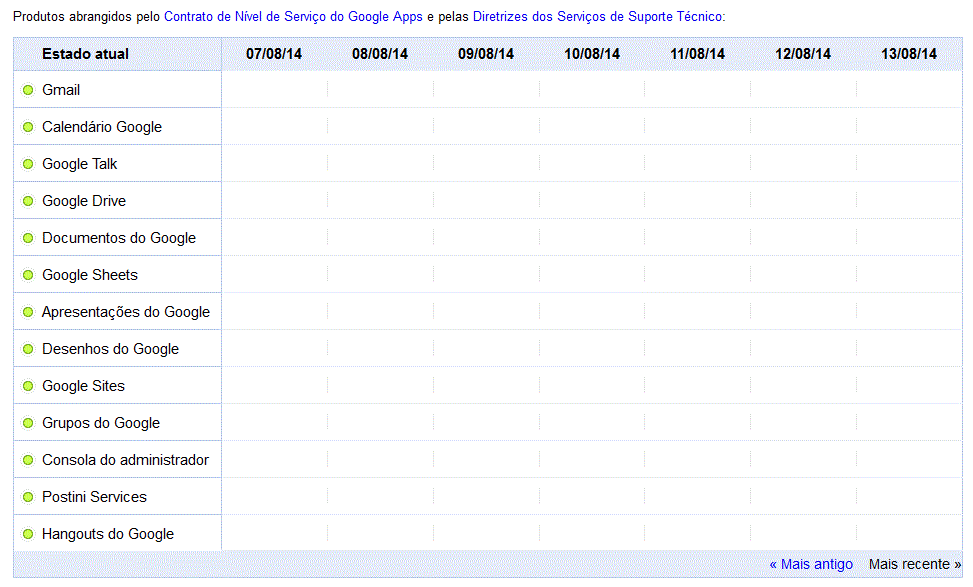Select the Google Sheets row label
Screen dimensions: 973x587
pyautogui.click(x=90, y=275)
